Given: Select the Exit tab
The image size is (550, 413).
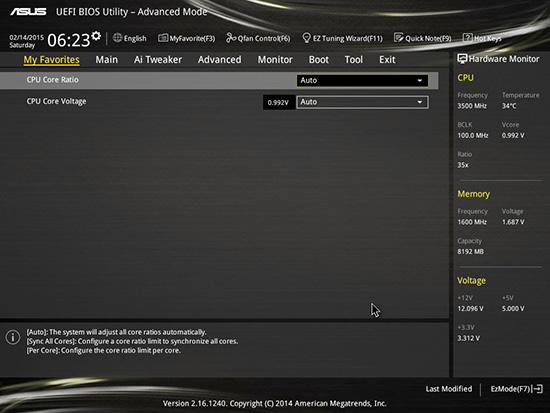Looking at the screenshot, I should [x=387, y=60].
